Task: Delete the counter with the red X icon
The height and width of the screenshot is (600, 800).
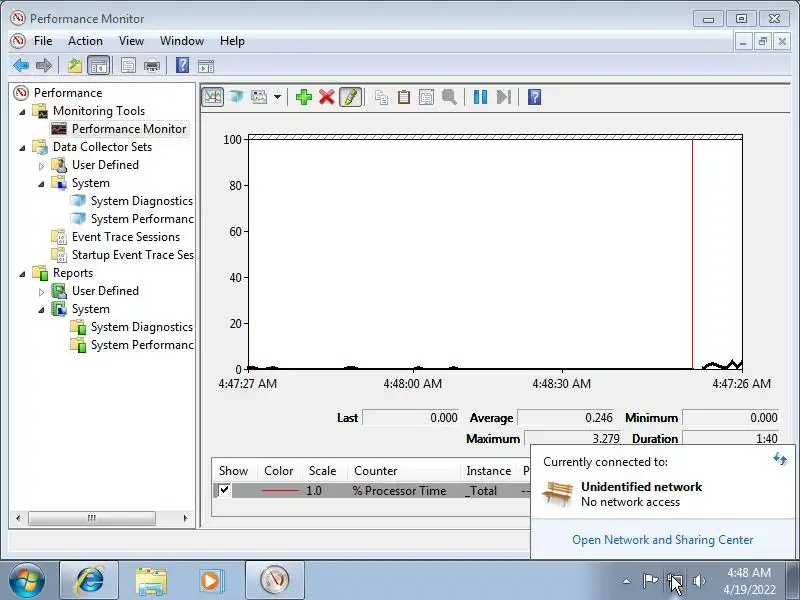Action: [327, 97]
